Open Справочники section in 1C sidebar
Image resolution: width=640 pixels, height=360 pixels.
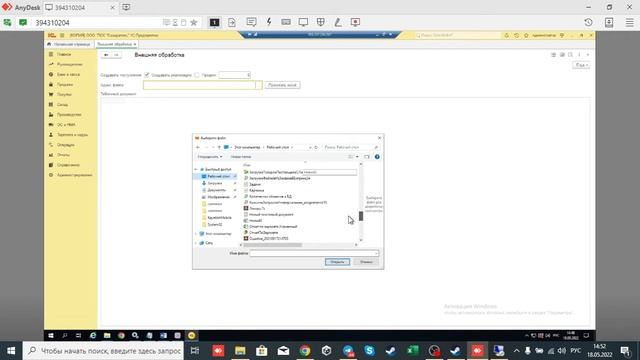69,165
